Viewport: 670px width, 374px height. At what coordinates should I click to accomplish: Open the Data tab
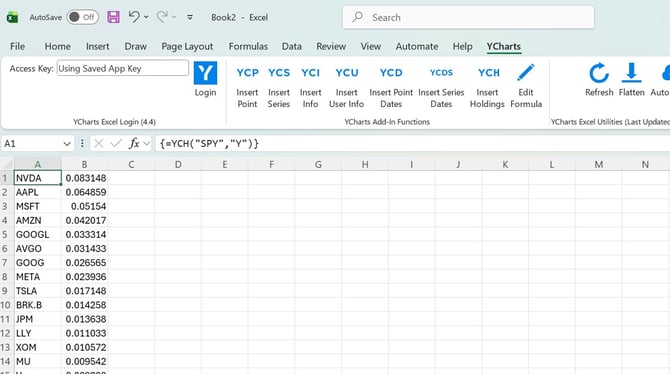[x=292, y=46]
